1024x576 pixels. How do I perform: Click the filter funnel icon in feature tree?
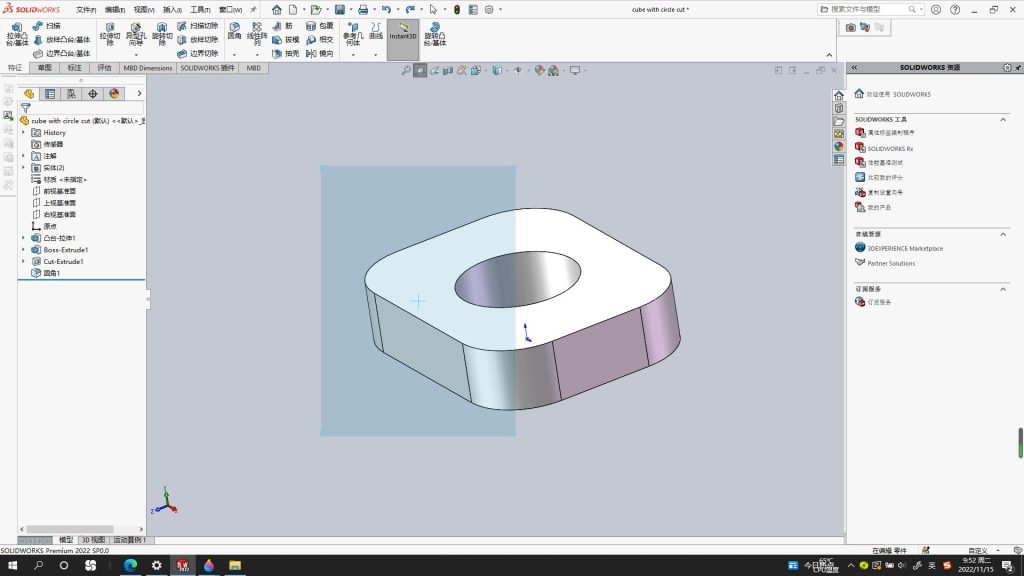tap(25, 108)
